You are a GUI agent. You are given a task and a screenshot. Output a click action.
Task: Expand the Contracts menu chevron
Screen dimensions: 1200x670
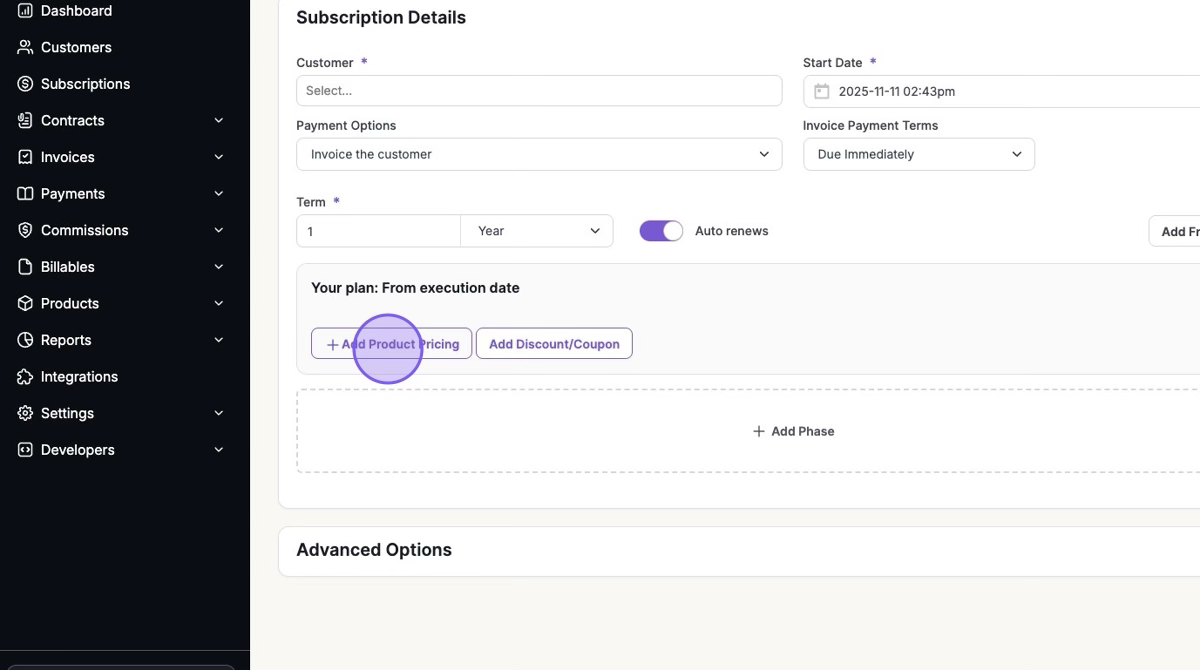219,120
